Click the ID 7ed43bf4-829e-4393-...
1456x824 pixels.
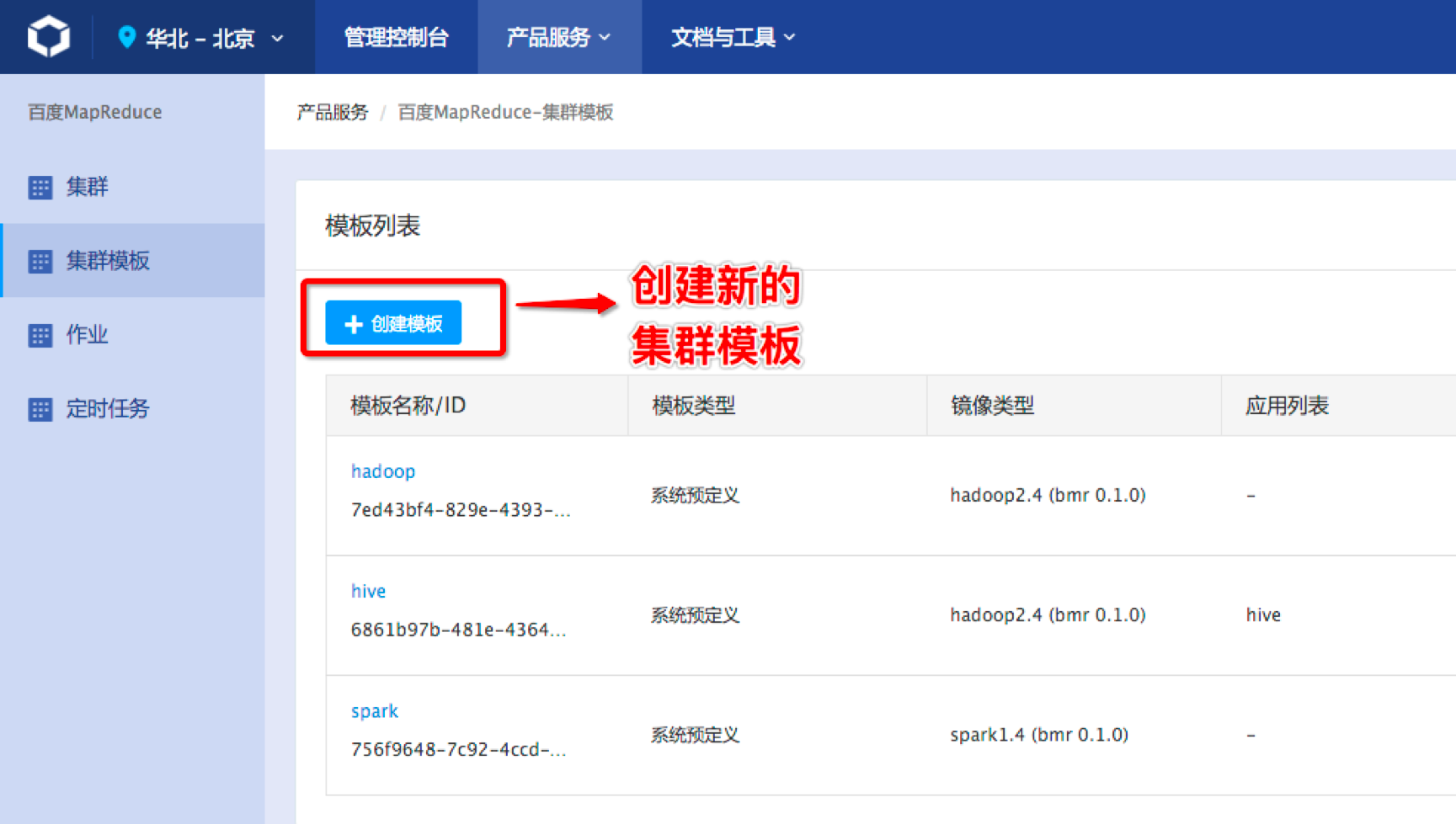(461, 510)
